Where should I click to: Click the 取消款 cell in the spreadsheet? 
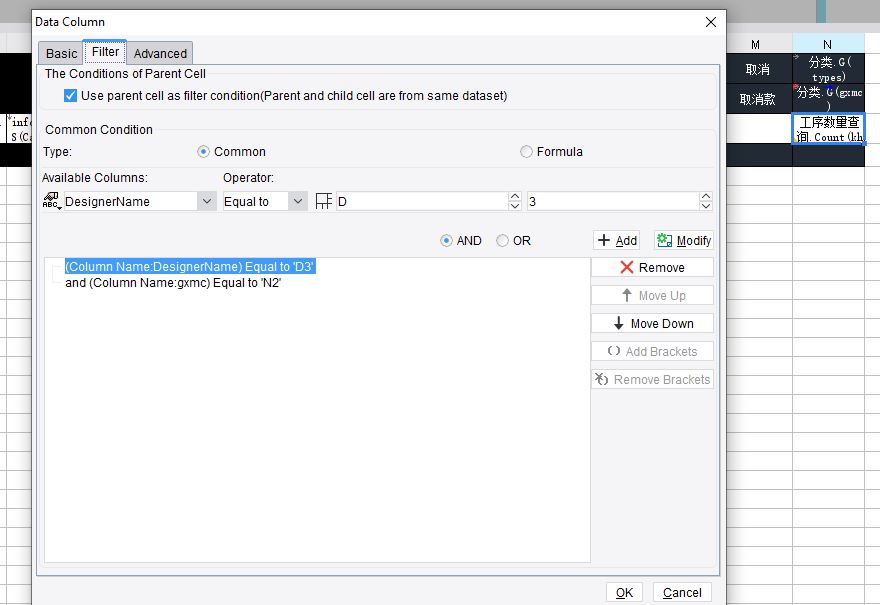pyautogui.click(x=758, y=99)
